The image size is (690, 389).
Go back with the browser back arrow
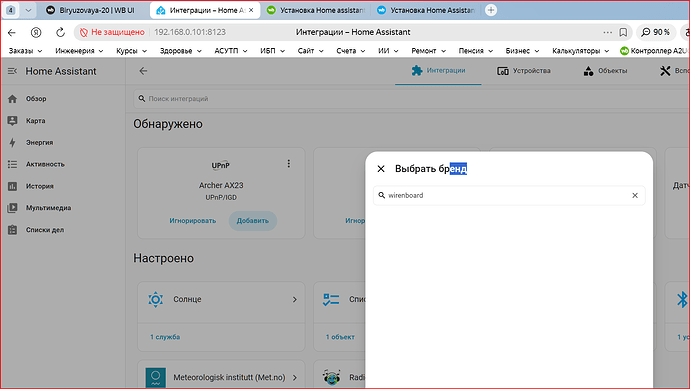pos(12,32)
